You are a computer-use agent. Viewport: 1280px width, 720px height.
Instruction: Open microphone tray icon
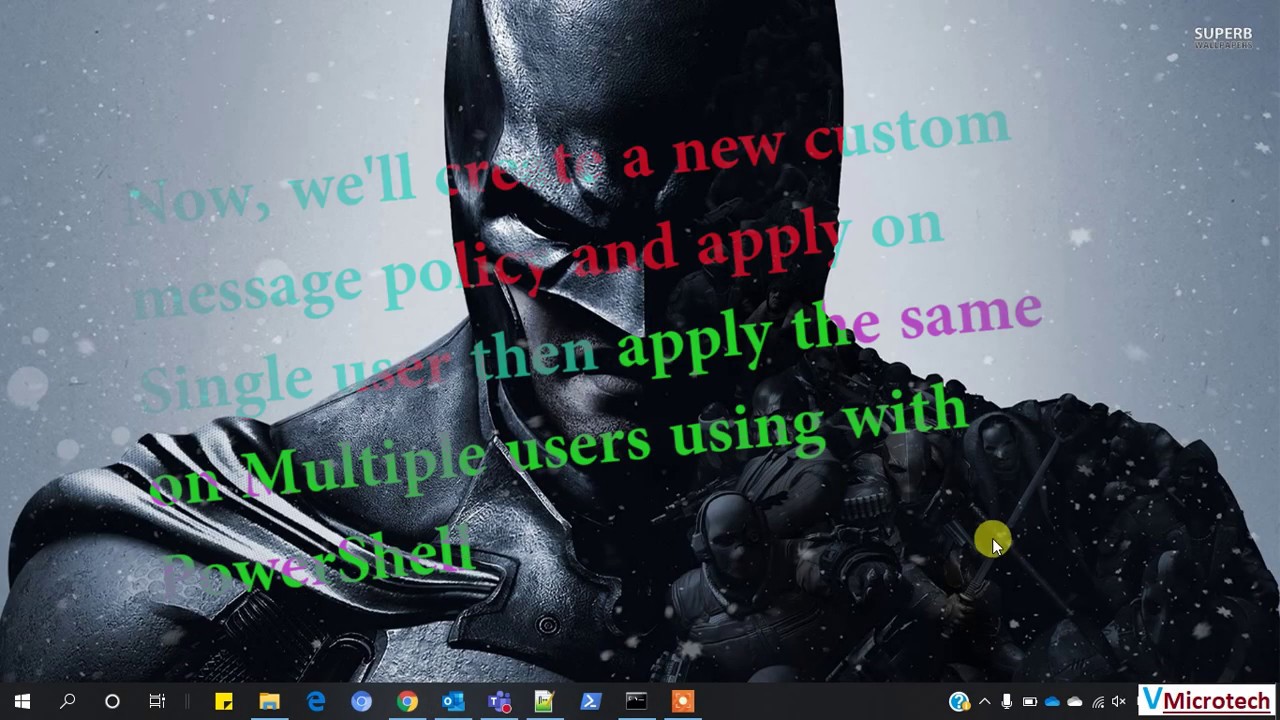pyautogui.click(x=1007, y=702)
